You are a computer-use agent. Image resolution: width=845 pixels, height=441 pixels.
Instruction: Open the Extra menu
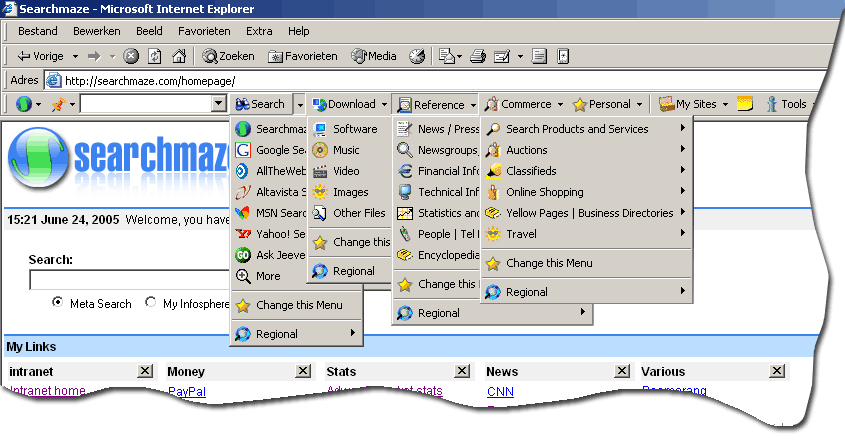pos(259,31)
